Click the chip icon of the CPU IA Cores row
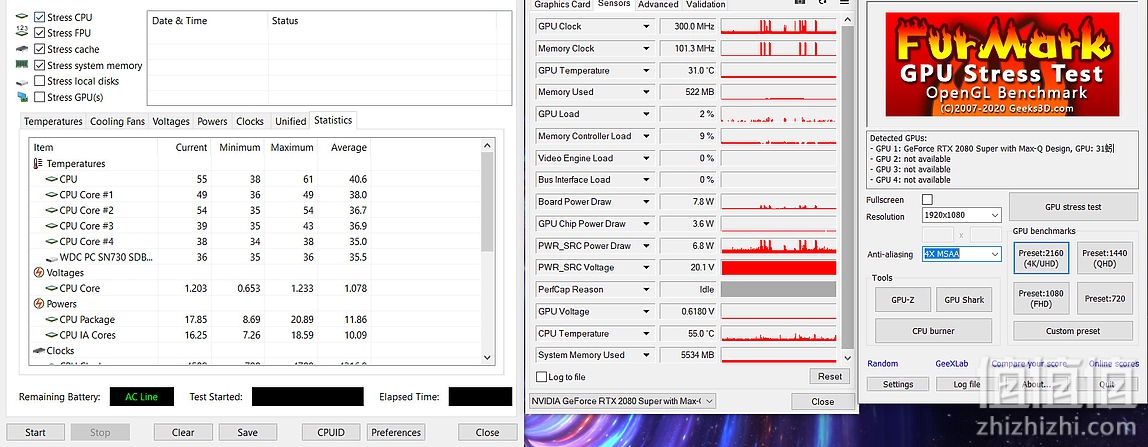Image resolution: width=1148 pixels, height=447 pixels. 51,335
